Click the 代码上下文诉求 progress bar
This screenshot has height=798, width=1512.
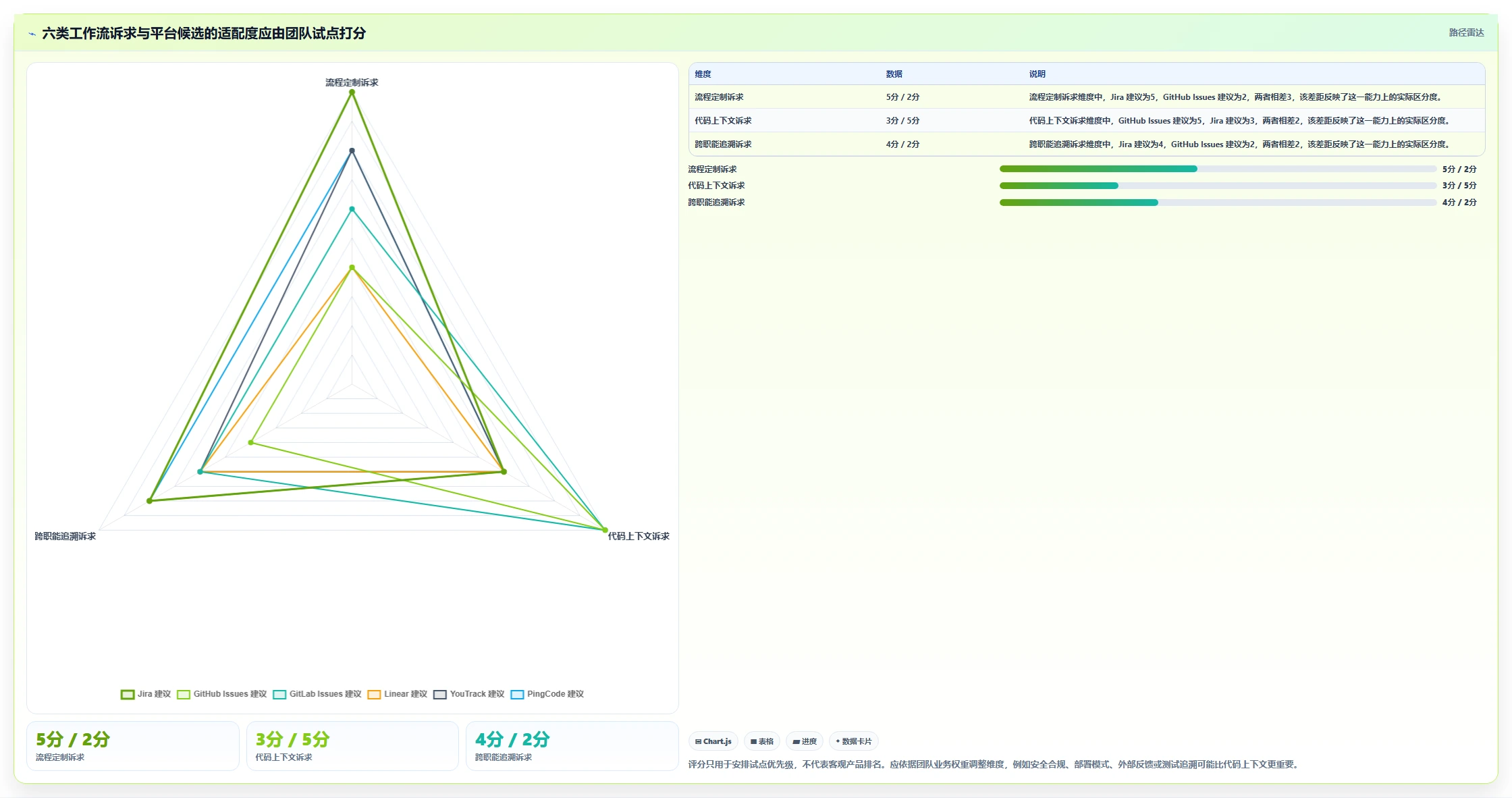(x=1218, y=186)
